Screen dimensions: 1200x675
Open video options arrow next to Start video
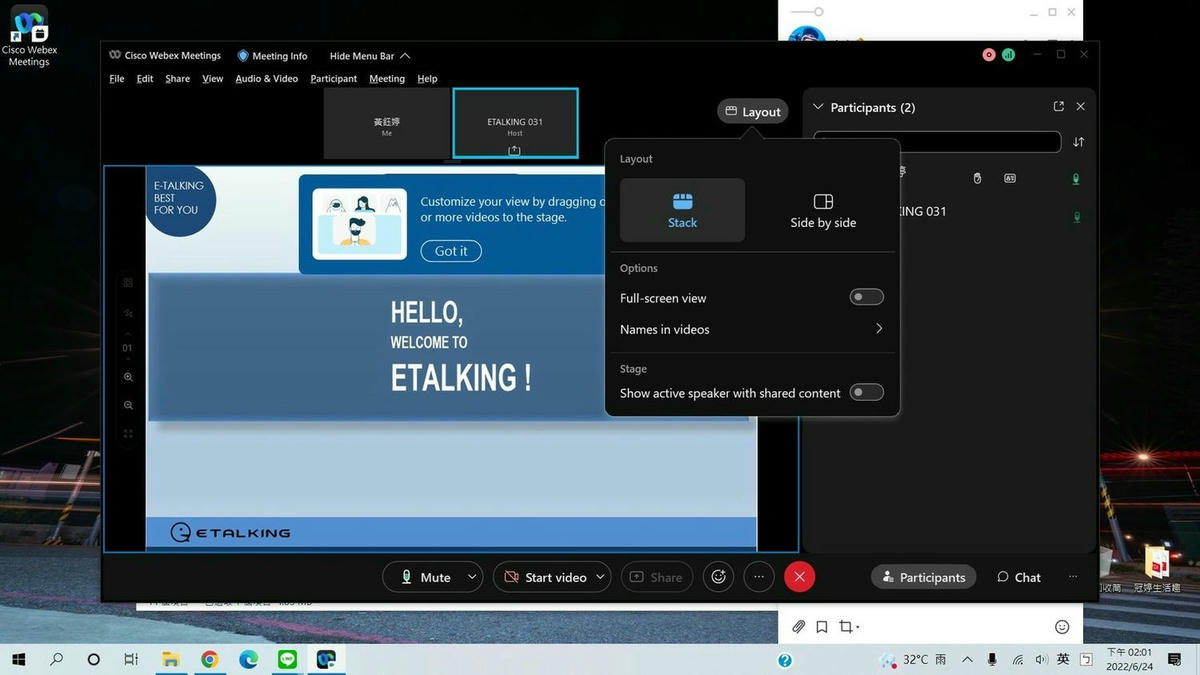pyautogui.click(x=600, y=577)
